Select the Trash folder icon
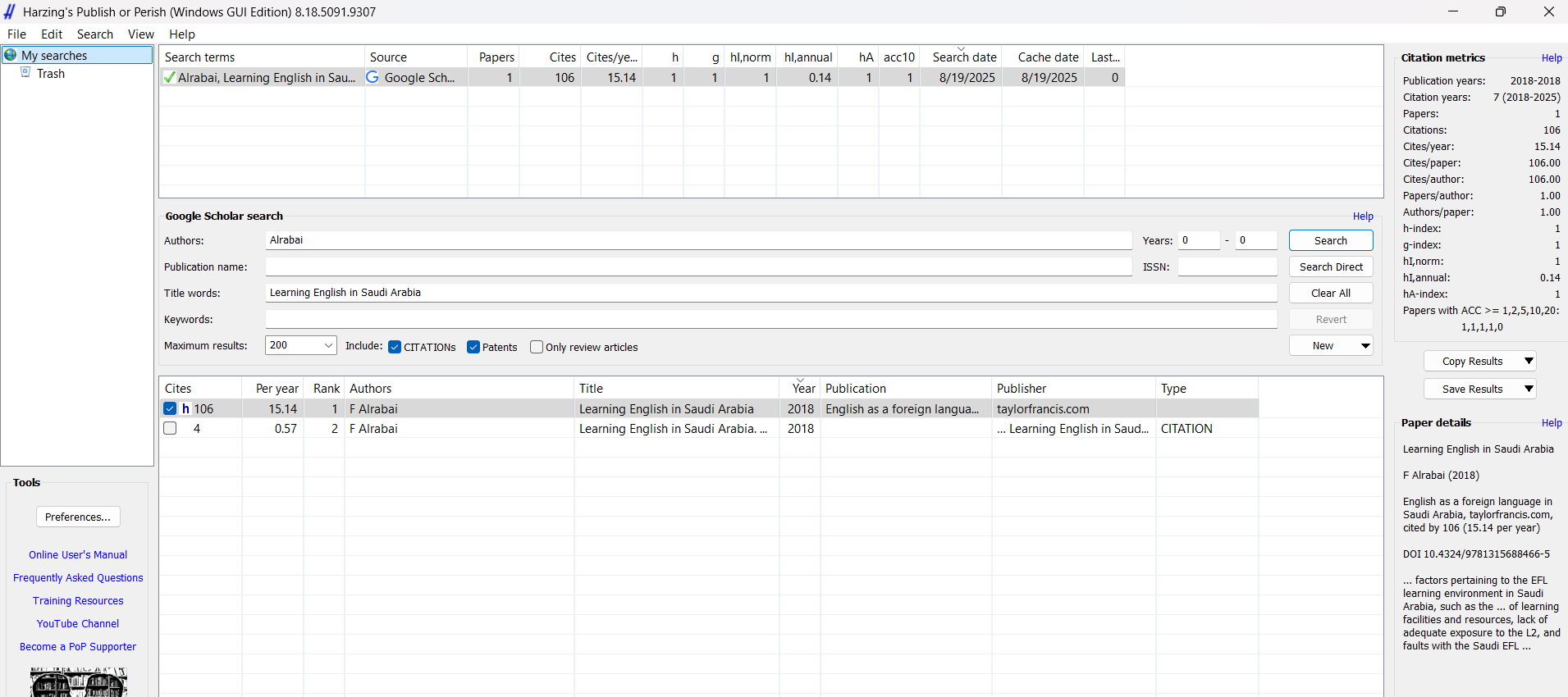The image size is (1568, 697). (x=25, y=73)
